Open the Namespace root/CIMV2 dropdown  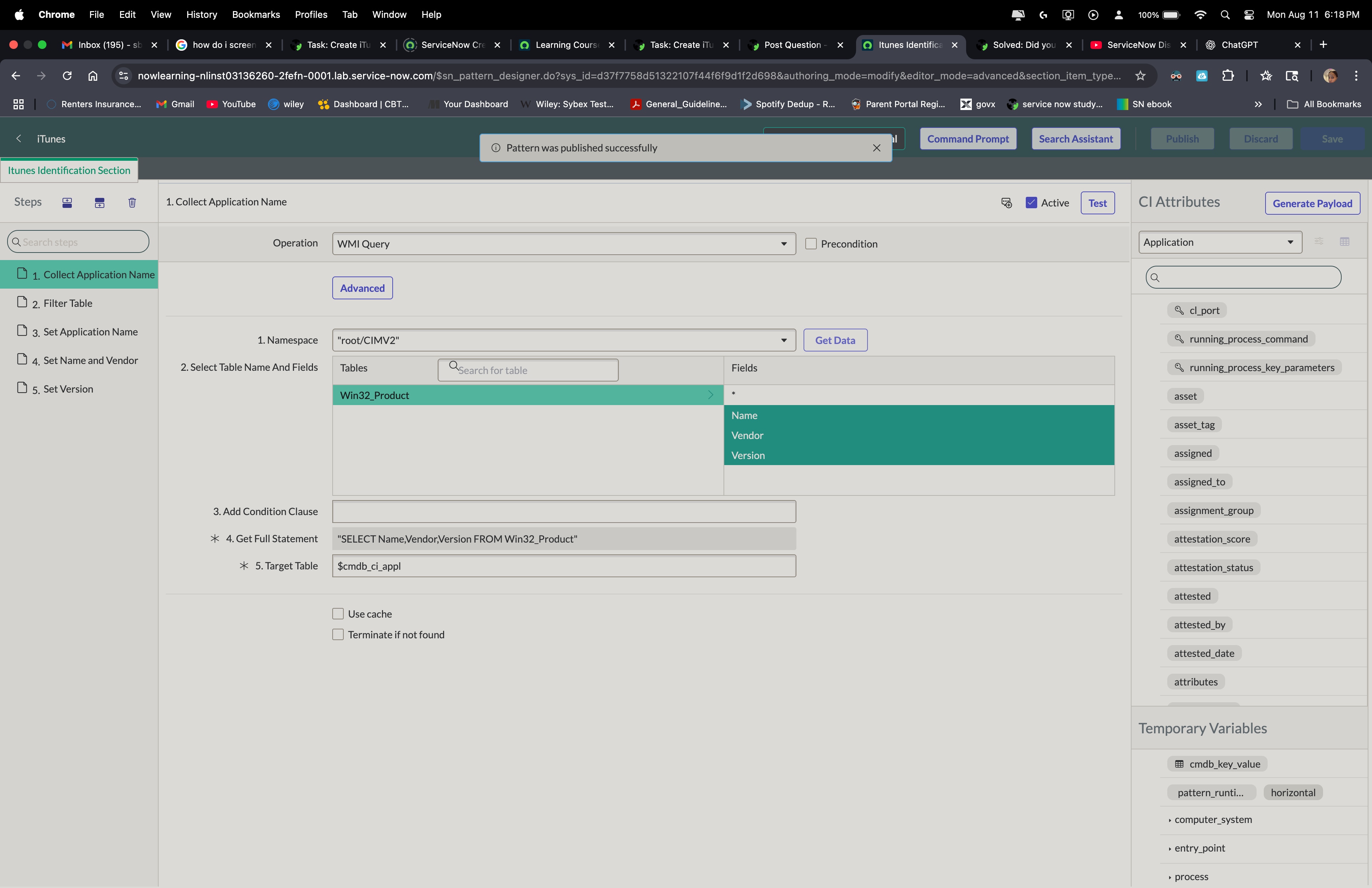(563, 340)
